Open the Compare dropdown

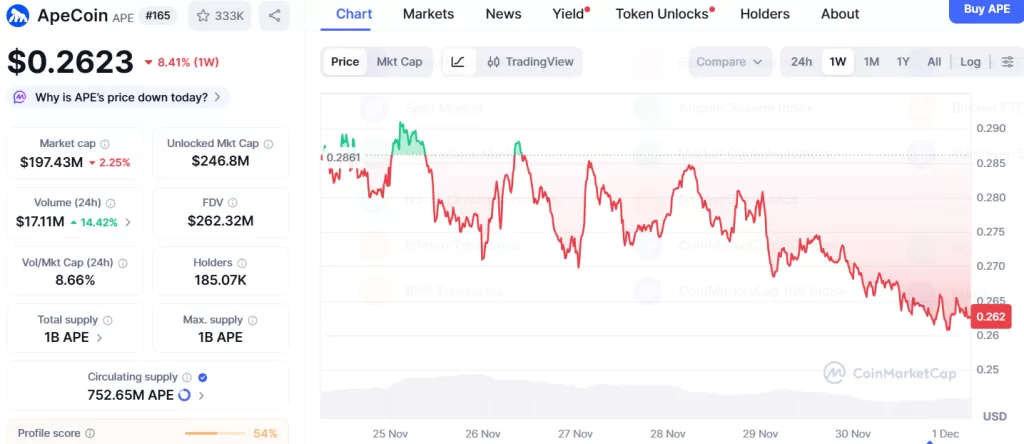coord(729,62)
